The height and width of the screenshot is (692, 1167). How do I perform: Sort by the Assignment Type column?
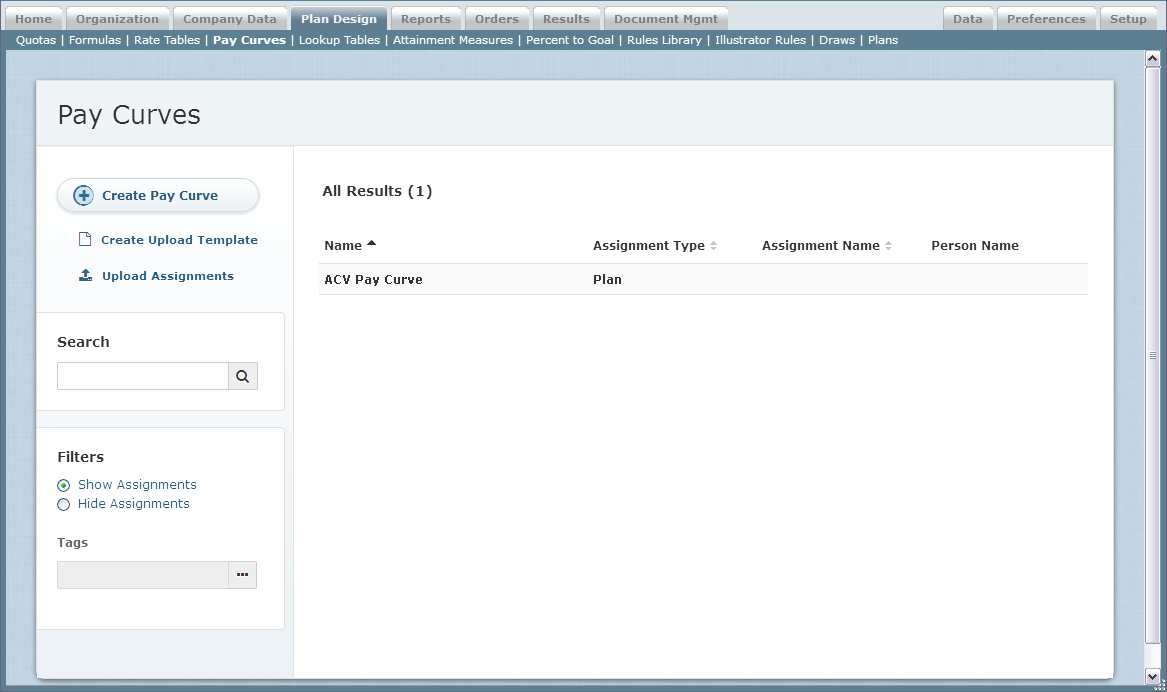coord(648,245)
